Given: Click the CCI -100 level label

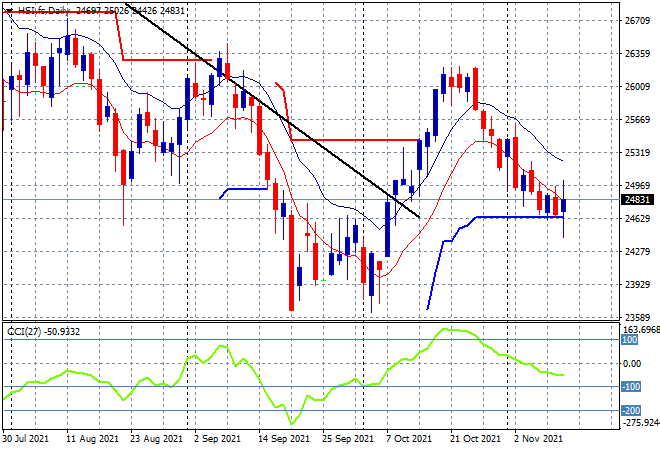Looking at the screenshot, I should click(x=631, y=386).
